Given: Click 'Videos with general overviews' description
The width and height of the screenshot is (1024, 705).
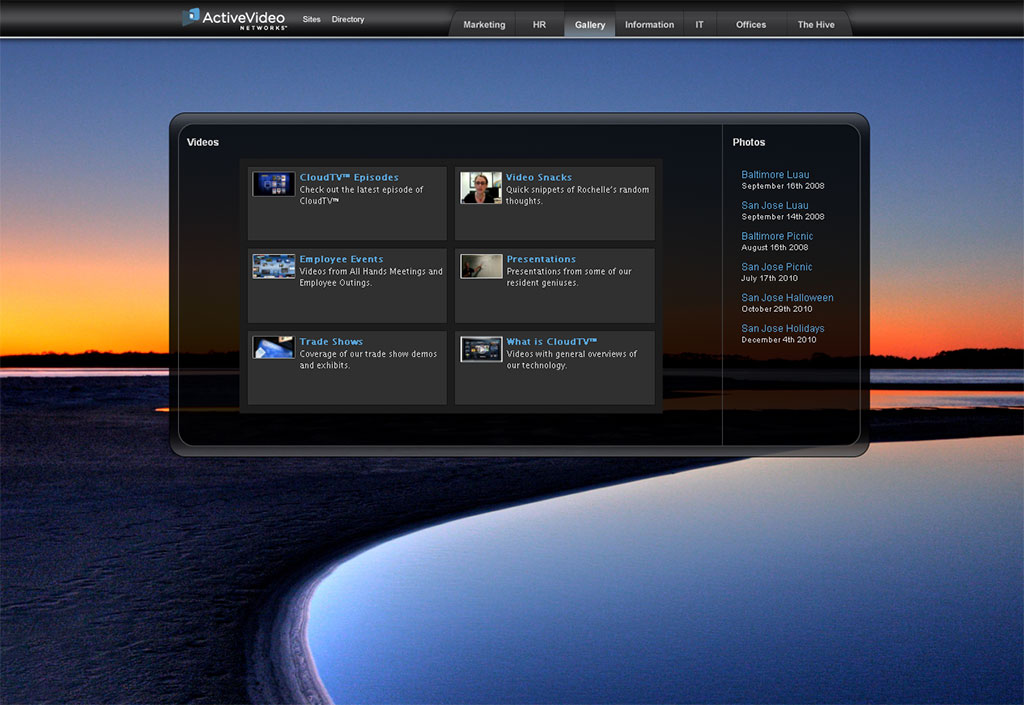Looking at the screenshot, I should coord(571,360).
